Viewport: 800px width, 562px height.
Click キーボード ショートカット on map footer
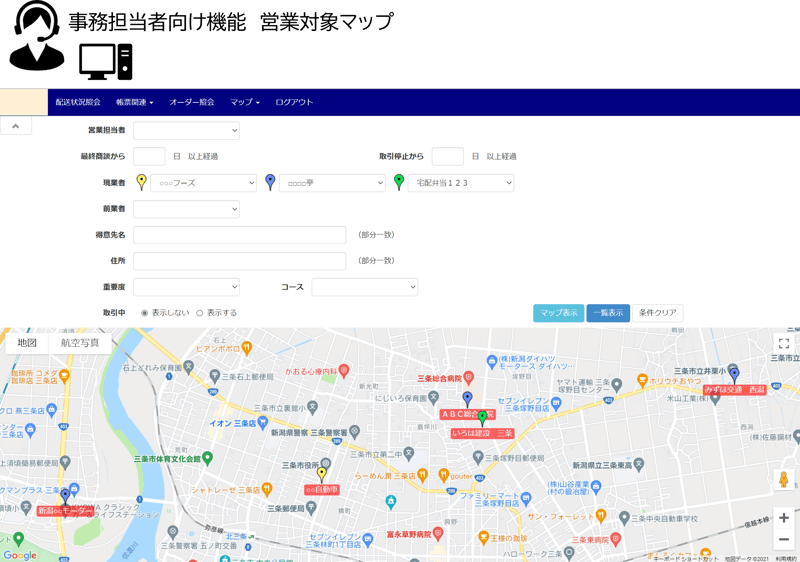[686, 559]
